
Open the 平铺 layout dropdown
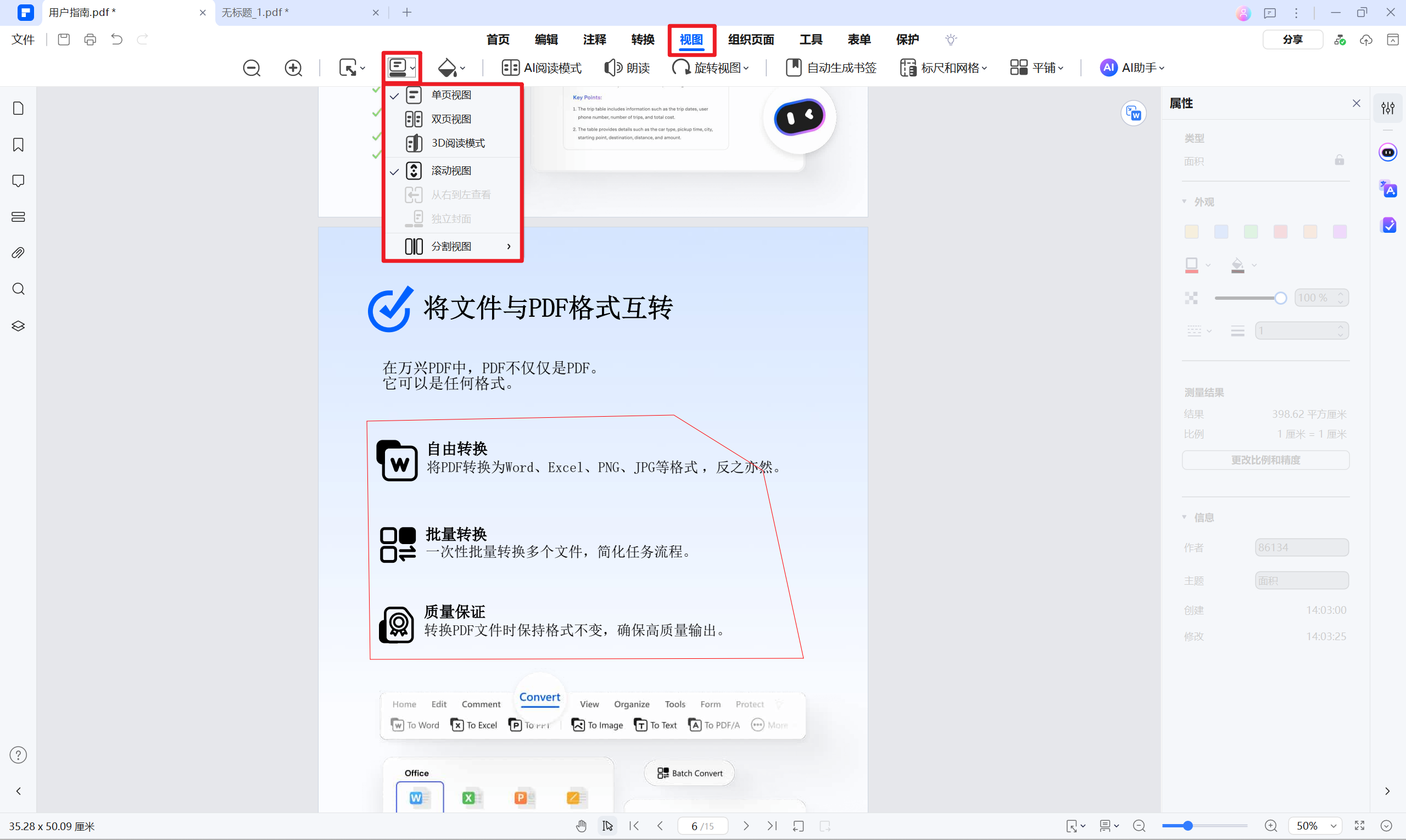(1036, 68)
